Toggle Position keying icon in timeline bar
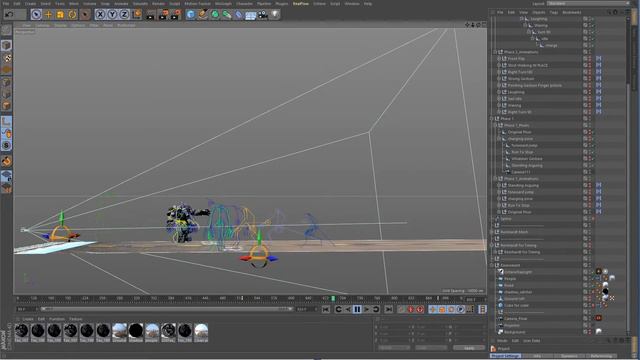Screen dimensions: 640x360 click(x=433, y=309)
